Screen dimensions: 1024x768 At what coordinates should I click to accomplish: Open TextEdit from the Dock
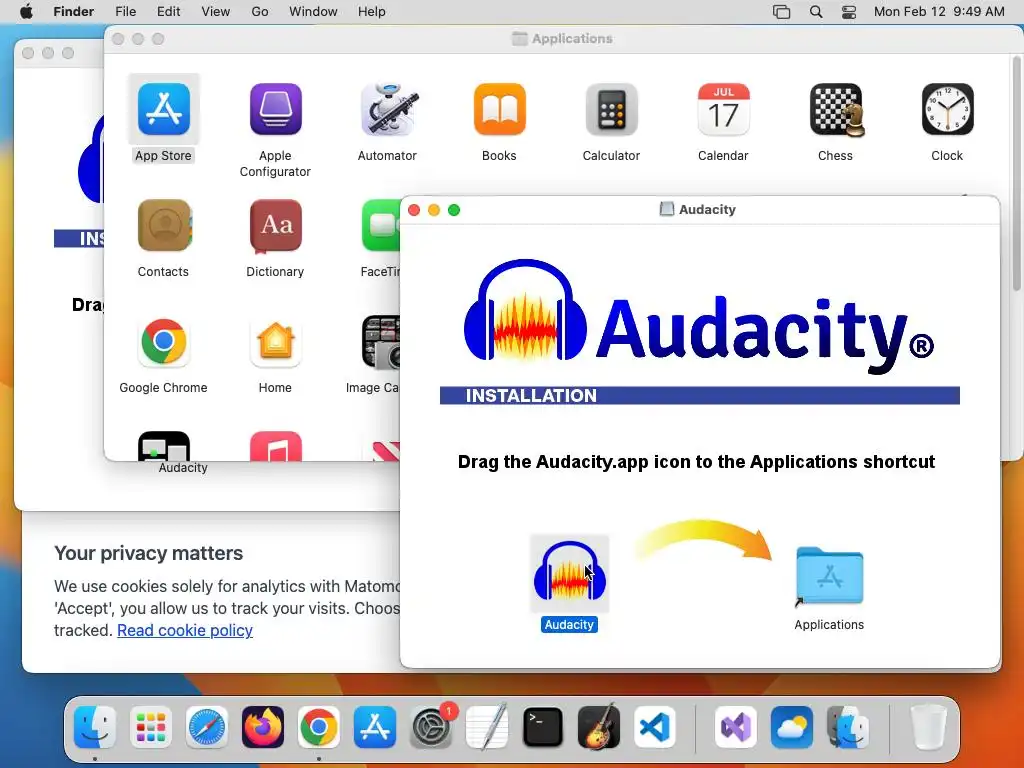click(487, 727)
